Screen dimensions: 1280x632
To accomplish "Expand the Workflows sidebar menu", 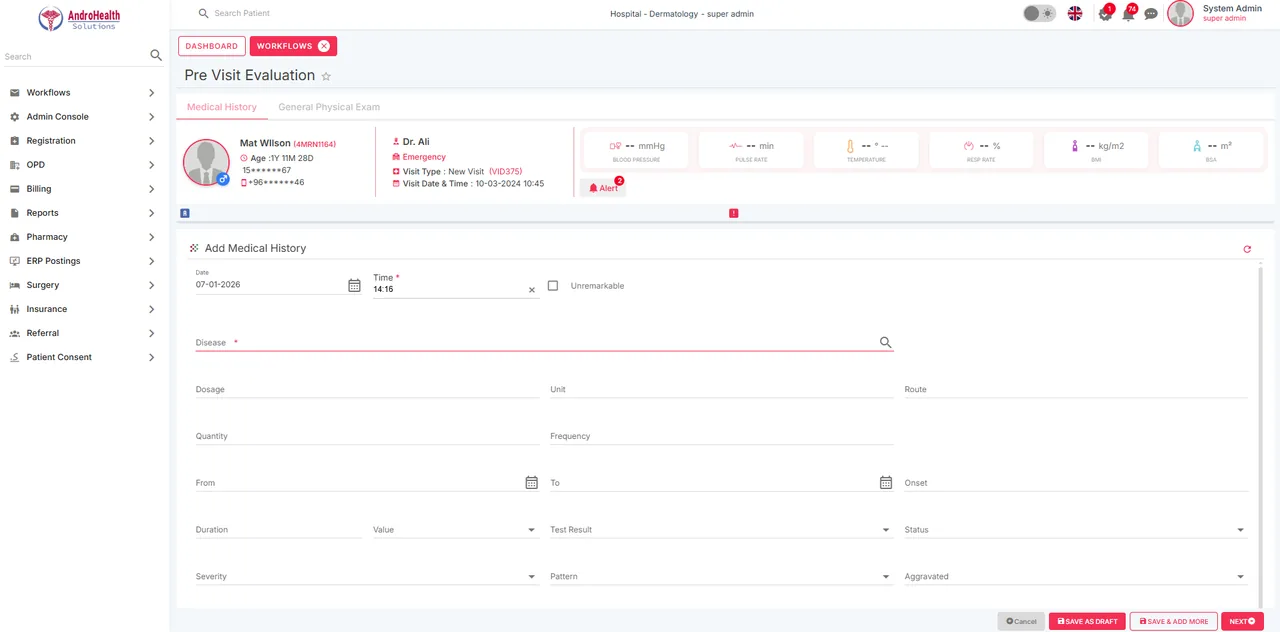I will click(x=83, y=93).
